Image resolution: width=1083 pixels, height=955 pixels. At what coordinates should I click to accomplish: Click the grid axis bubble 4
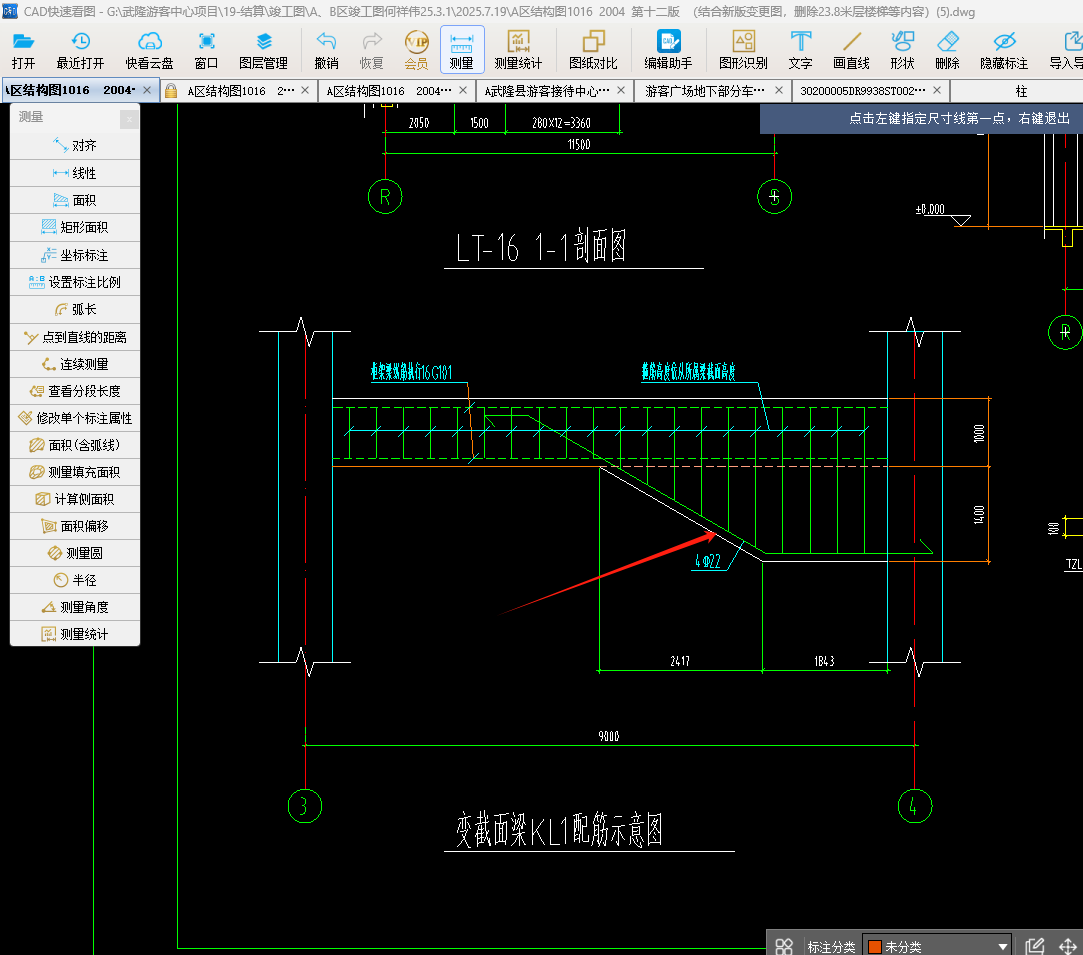(914, 806)
